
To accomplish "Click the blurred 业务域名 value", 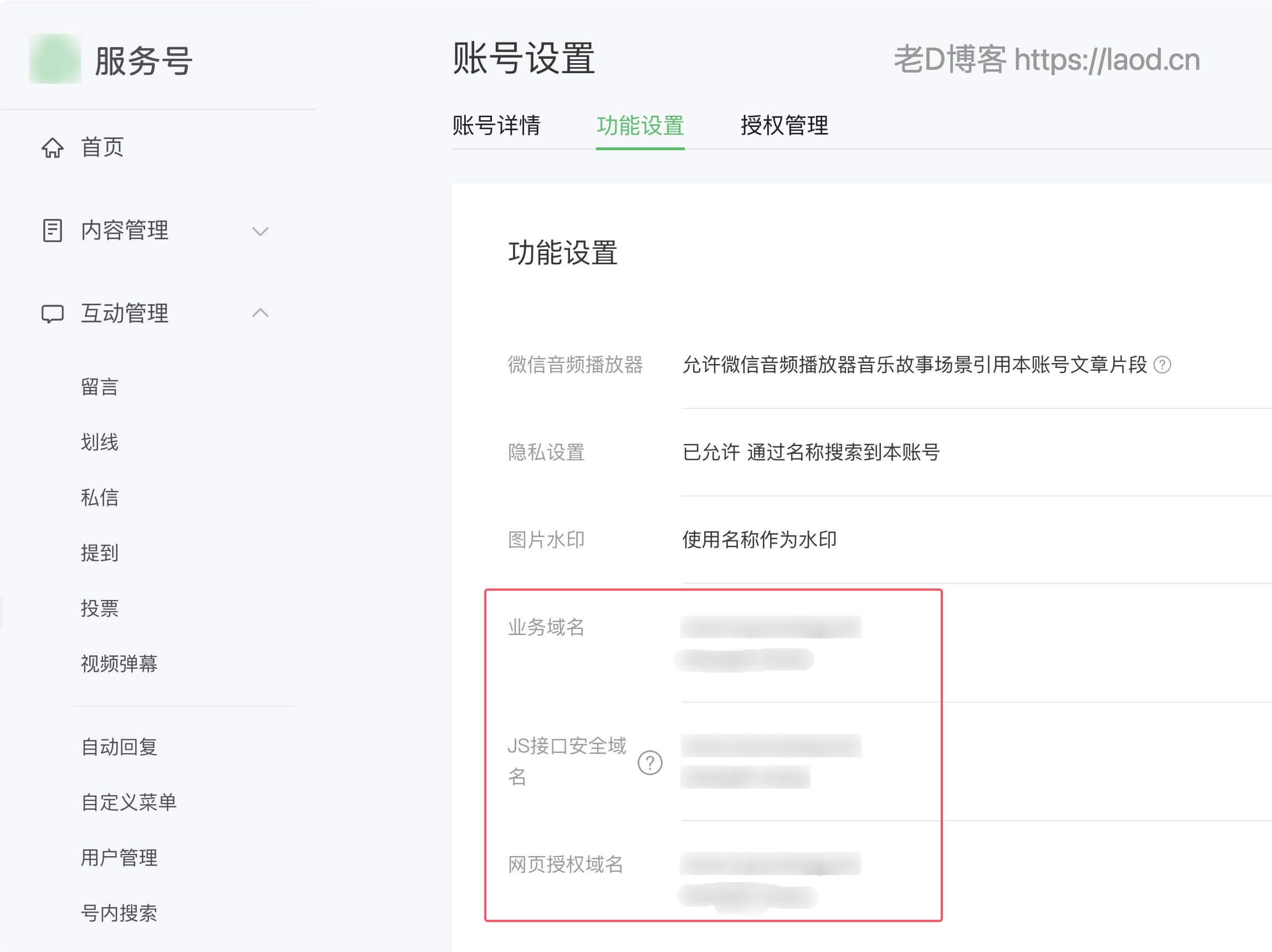I will (x=768, y=643).
